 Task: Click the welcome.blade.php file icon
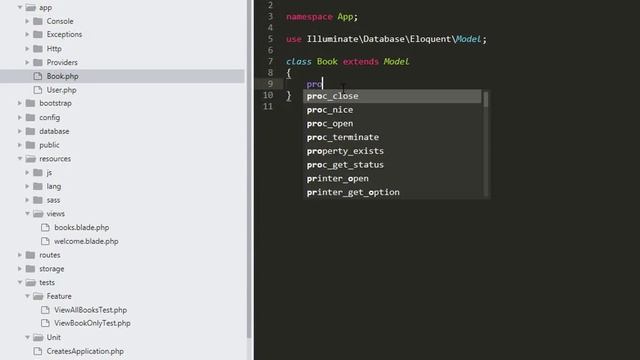click(46, 241)
